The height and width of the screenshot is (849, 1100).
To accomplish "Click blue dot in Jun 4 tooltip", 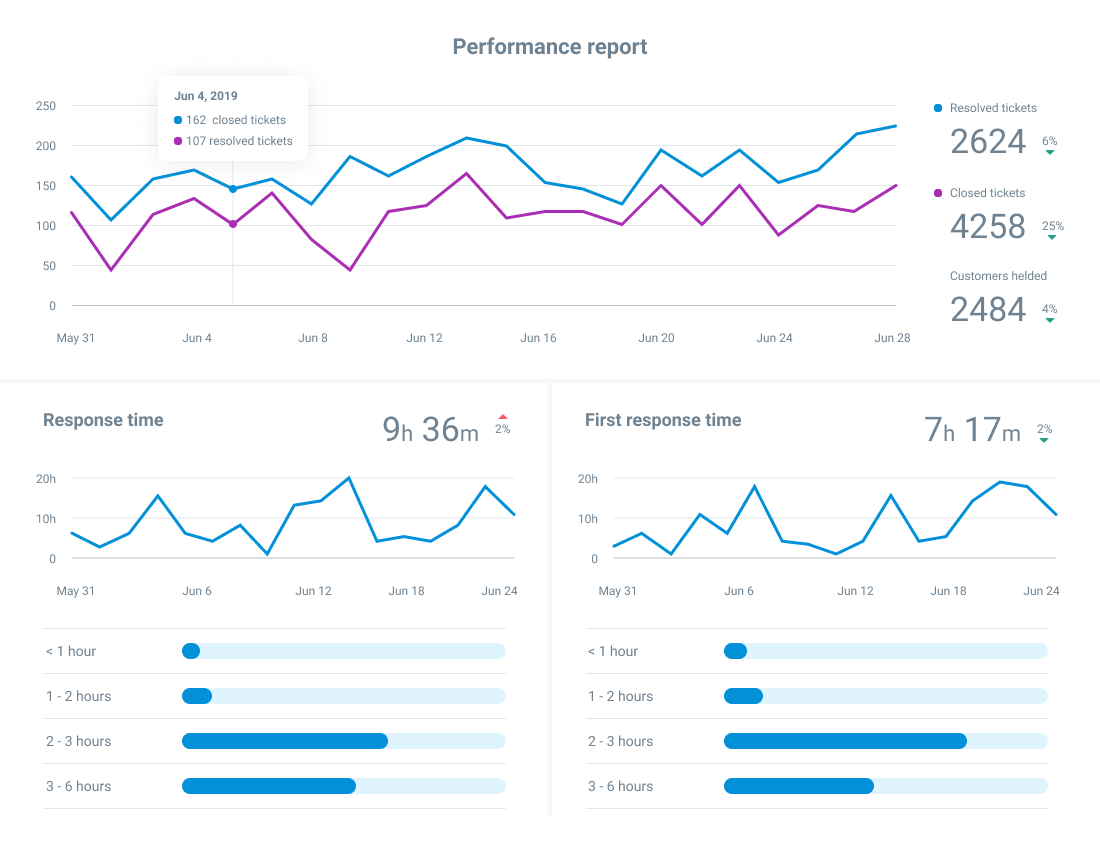I will 178,120.
